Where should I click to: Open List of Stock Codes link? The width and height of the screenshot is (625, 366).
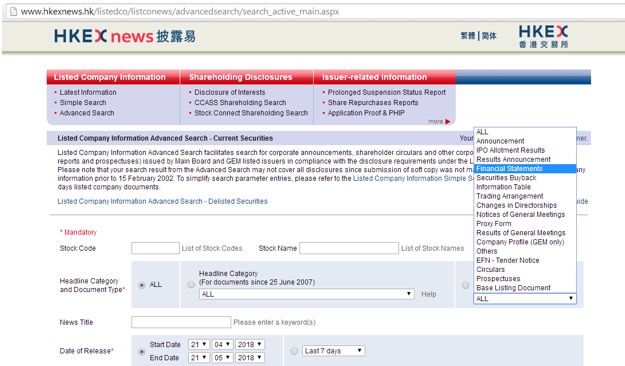[x=212, y=248]
